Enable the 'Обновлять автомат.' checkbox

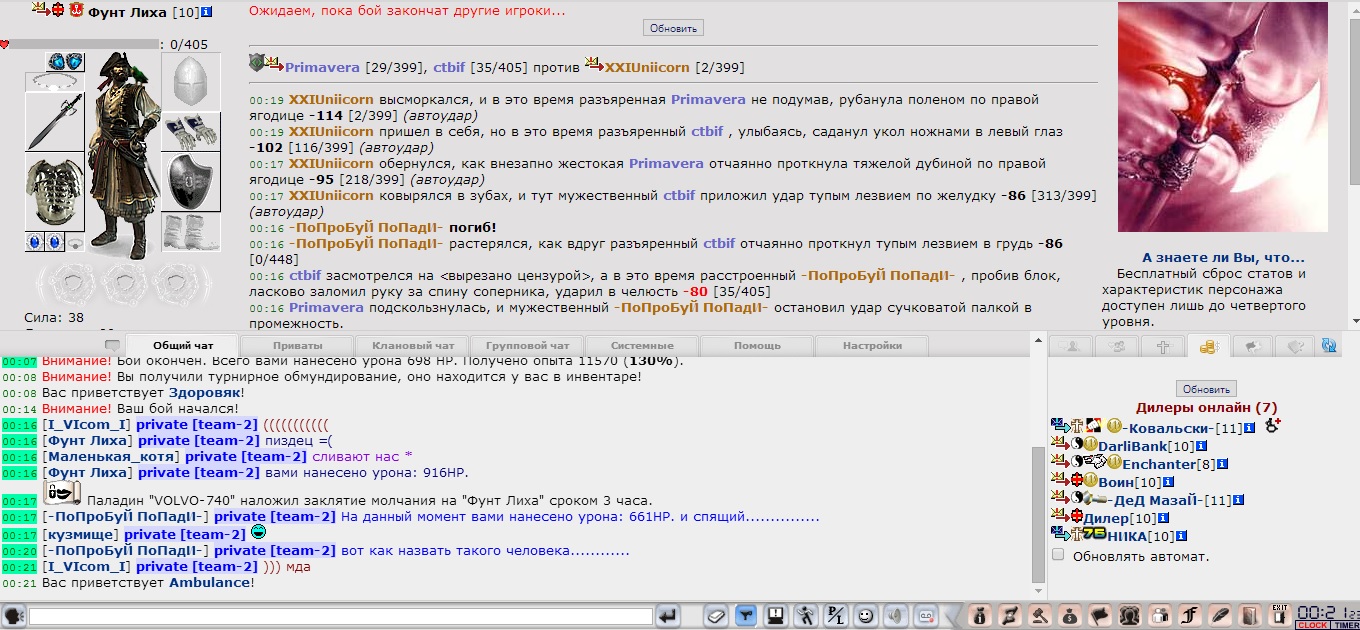(1058, 555)
